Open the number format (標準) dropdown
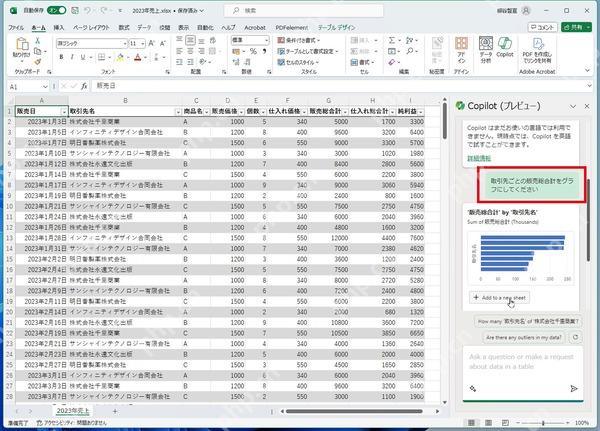This screenshot has height=431, width=600. 266,40
